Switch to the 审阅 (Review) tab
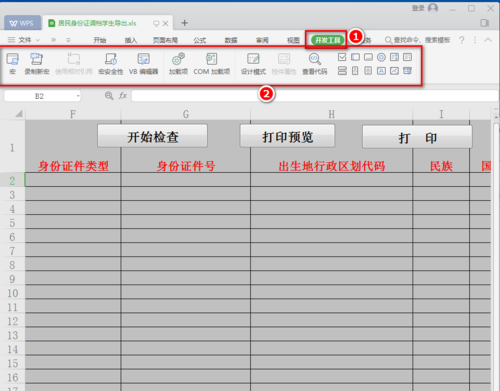This screenshot has width=500, height=391. pos(262,40)
